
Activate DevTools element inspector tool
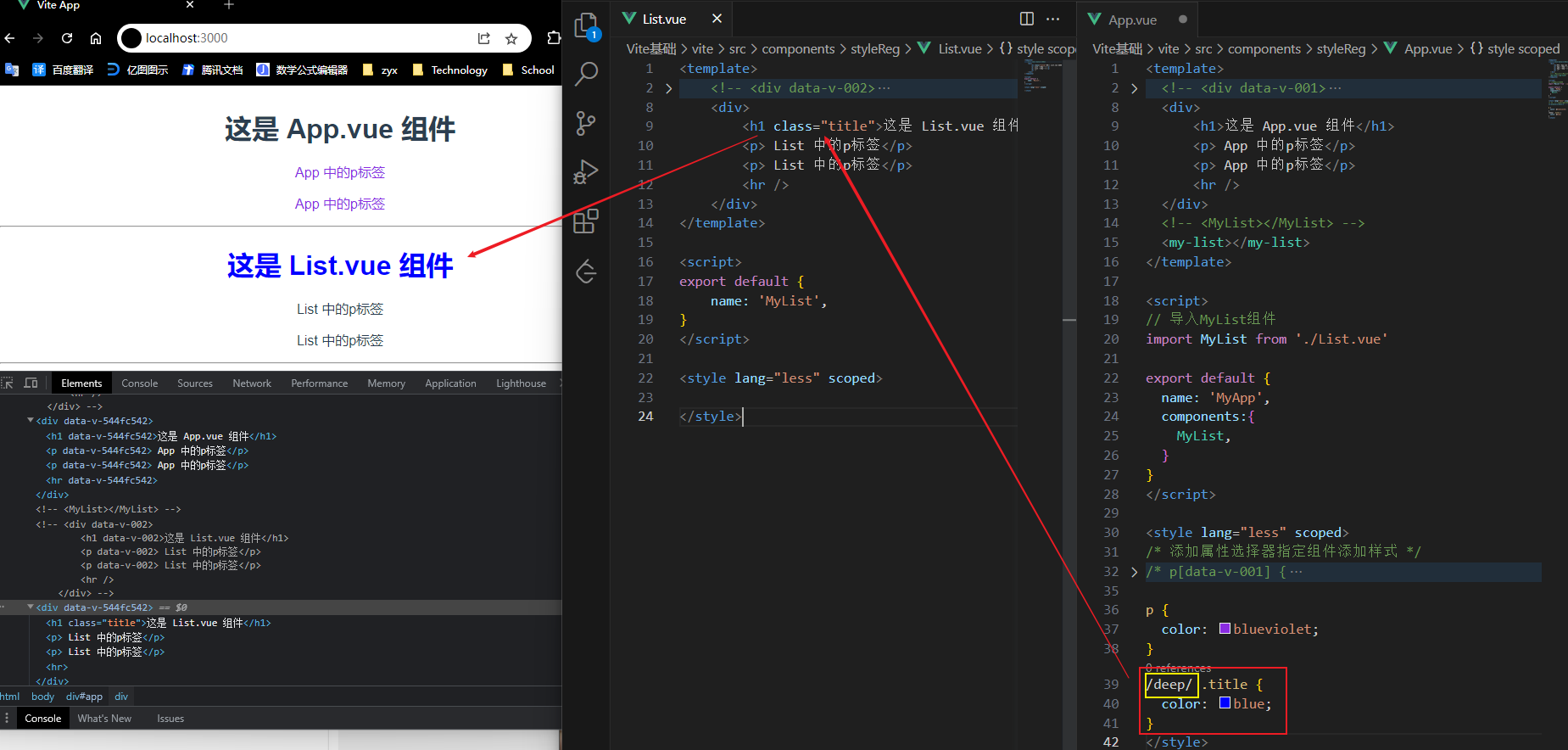8,383
